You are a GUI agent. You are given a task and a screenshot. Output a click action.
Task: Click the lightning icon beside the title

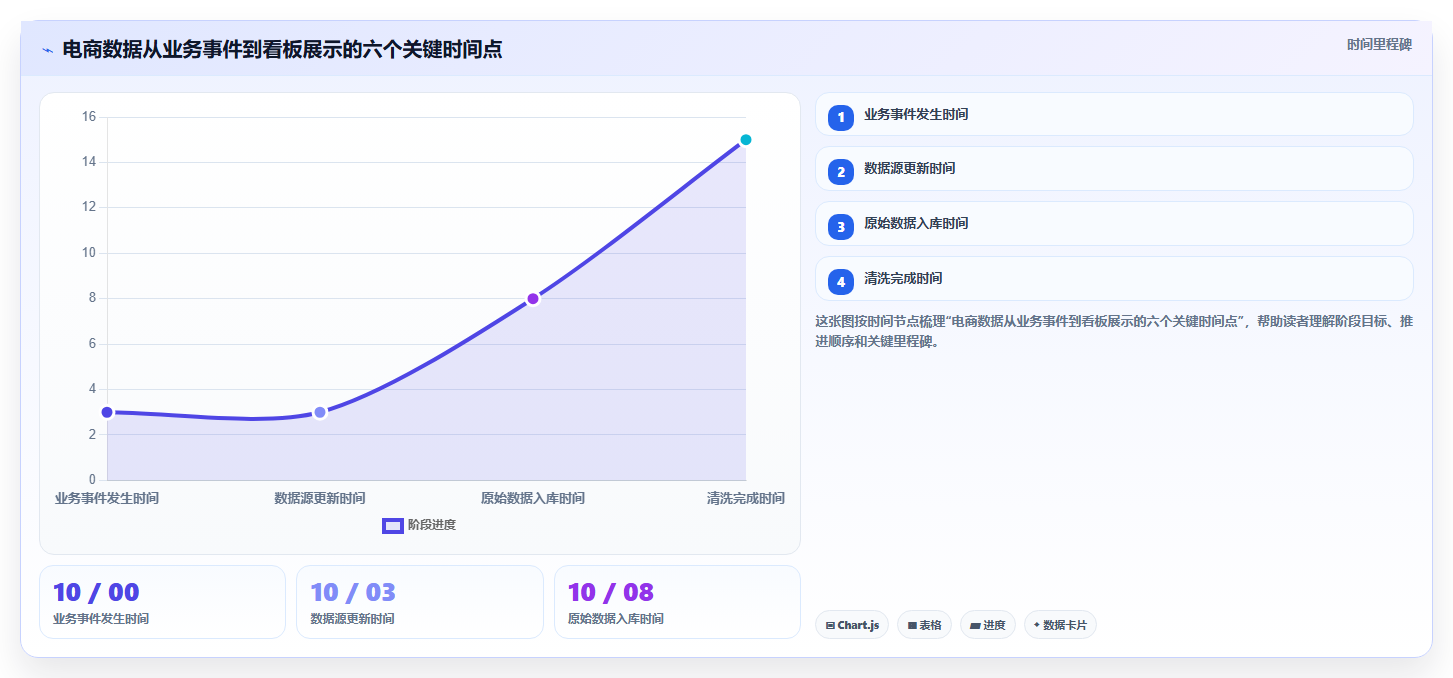pos(47,50)
